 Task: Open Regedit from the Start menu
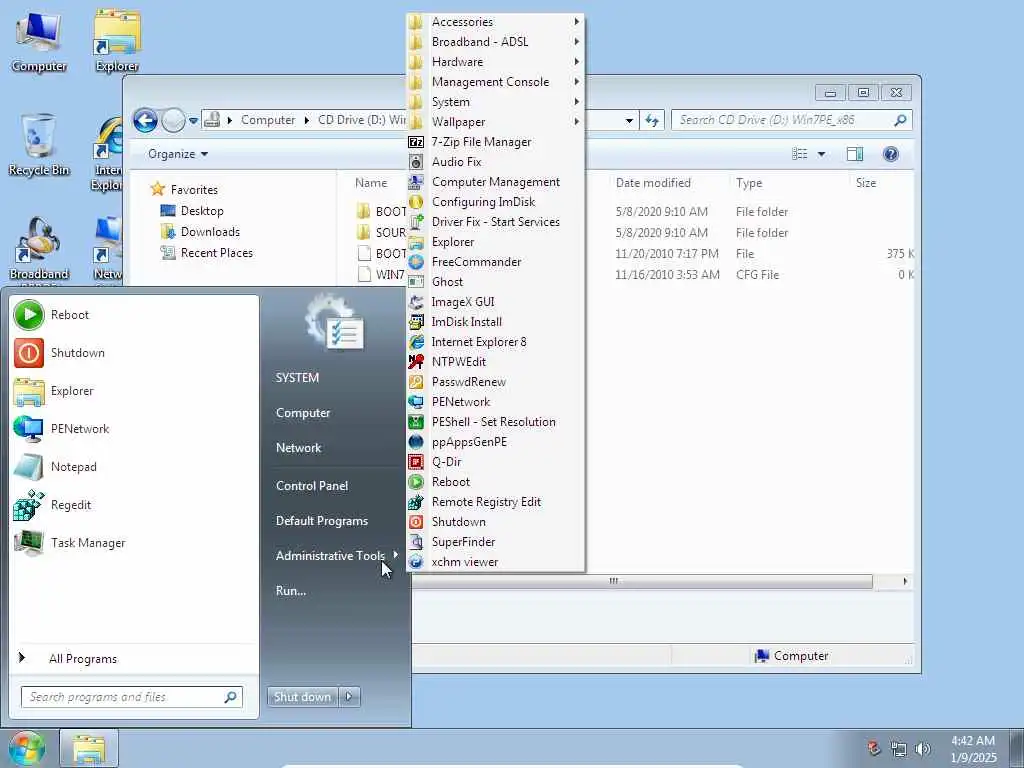point(135,505)
